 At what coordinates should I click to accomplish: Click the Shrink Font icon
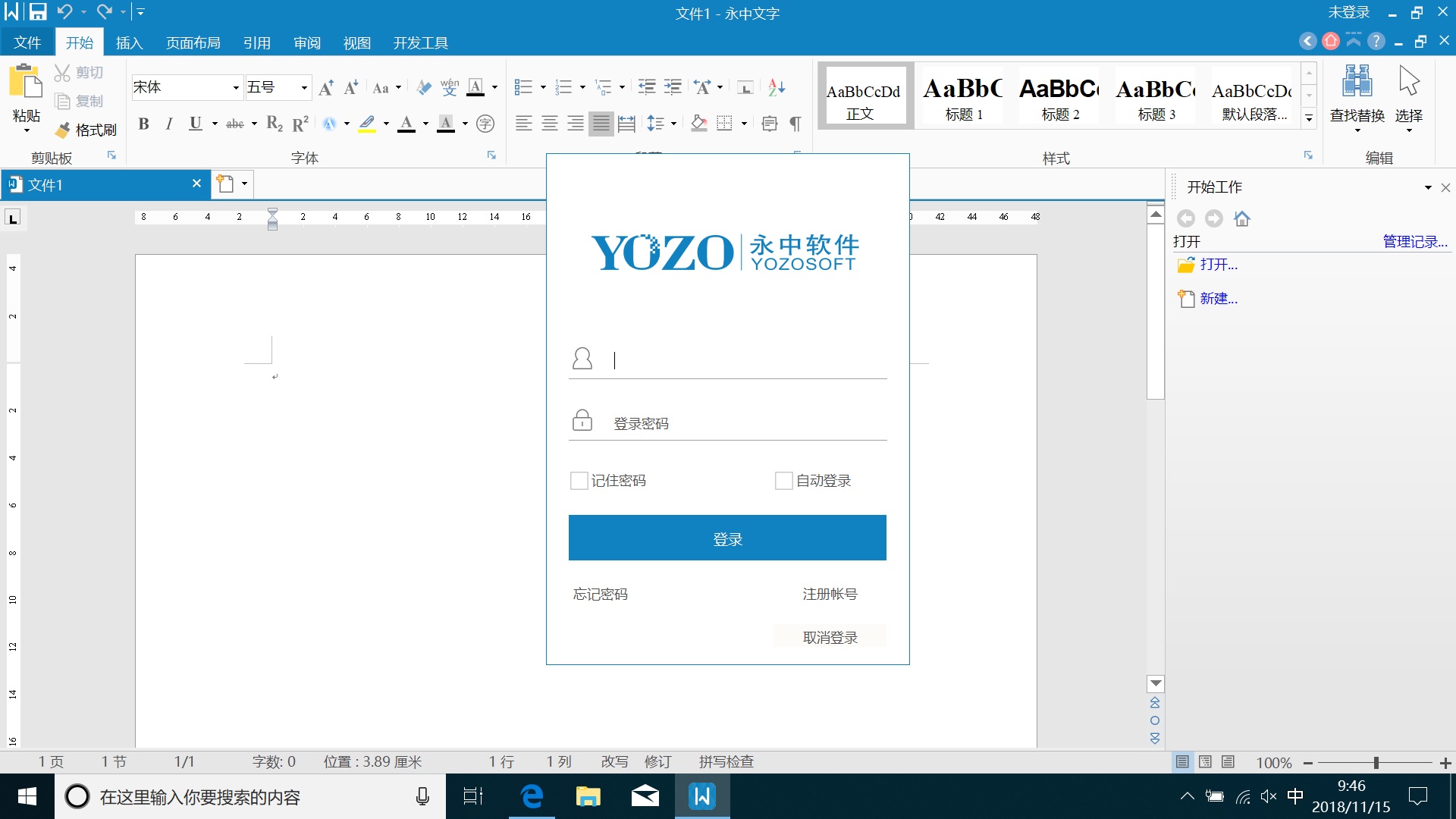click(350, 88)
